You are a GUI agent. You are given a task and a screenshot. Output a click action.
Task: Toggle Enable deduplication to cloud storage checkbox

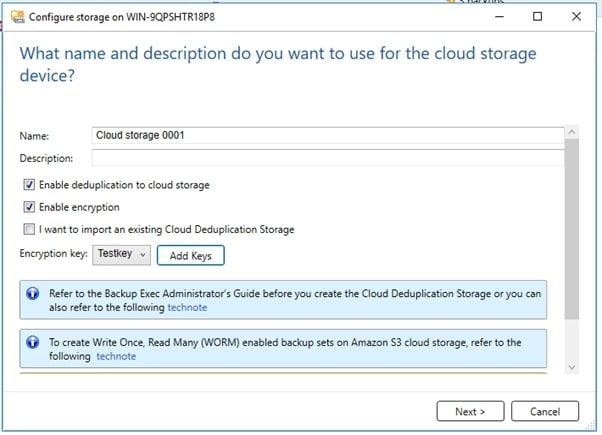point(28,185)
